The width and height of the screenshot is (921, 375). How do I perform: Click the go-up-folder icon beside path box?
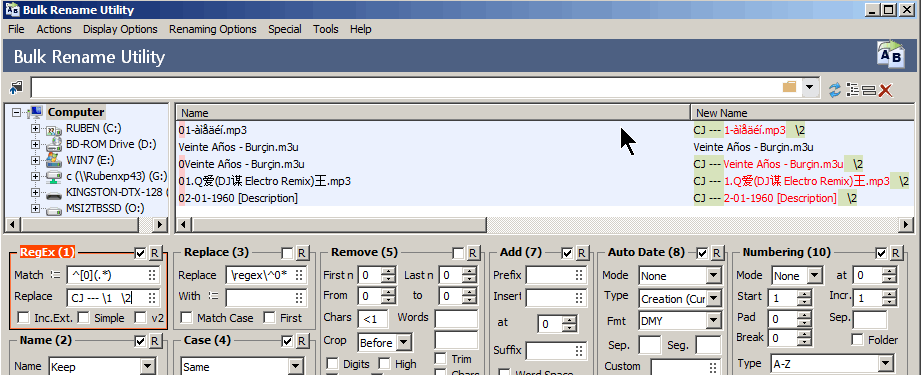coord(16,89)
